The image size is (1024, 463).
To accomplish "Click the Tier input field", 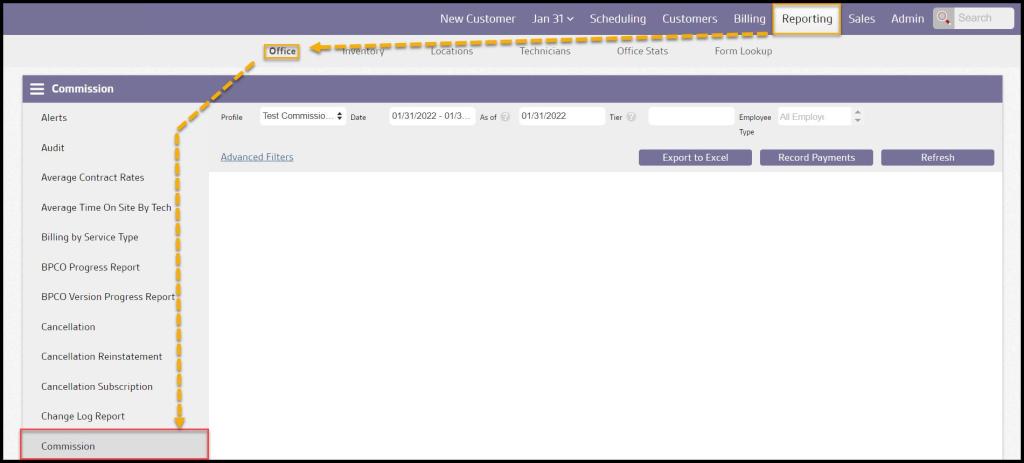I will [x=690, y=116].
